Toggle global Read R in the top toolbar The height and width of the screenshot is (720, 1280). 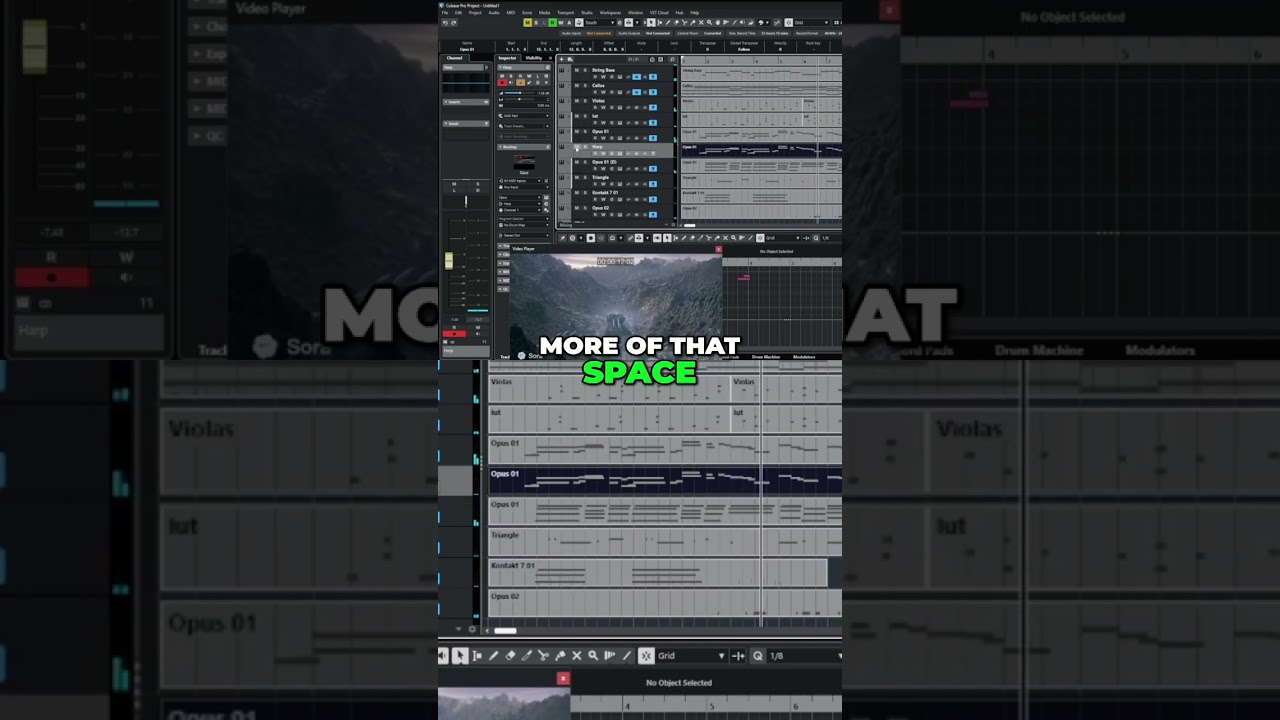552,22
